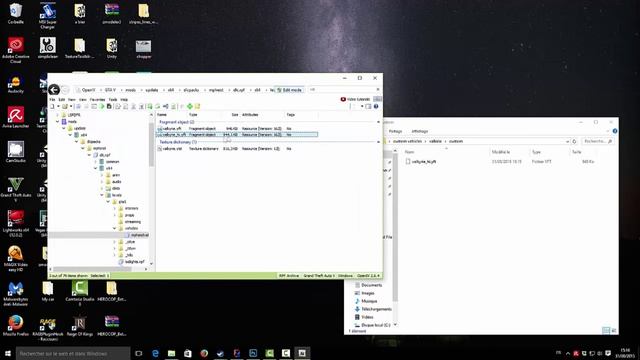Click the greyed forward arrow in OpenIV

(65, 89)
